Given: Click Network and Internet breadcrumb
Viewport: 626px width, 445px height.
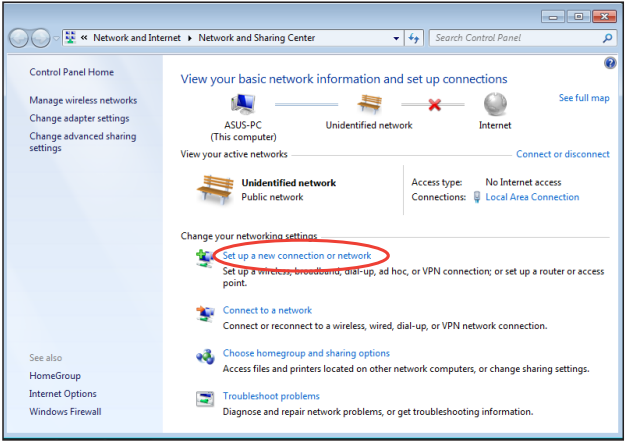Looking at the screenshot, I should coord(137,38).
